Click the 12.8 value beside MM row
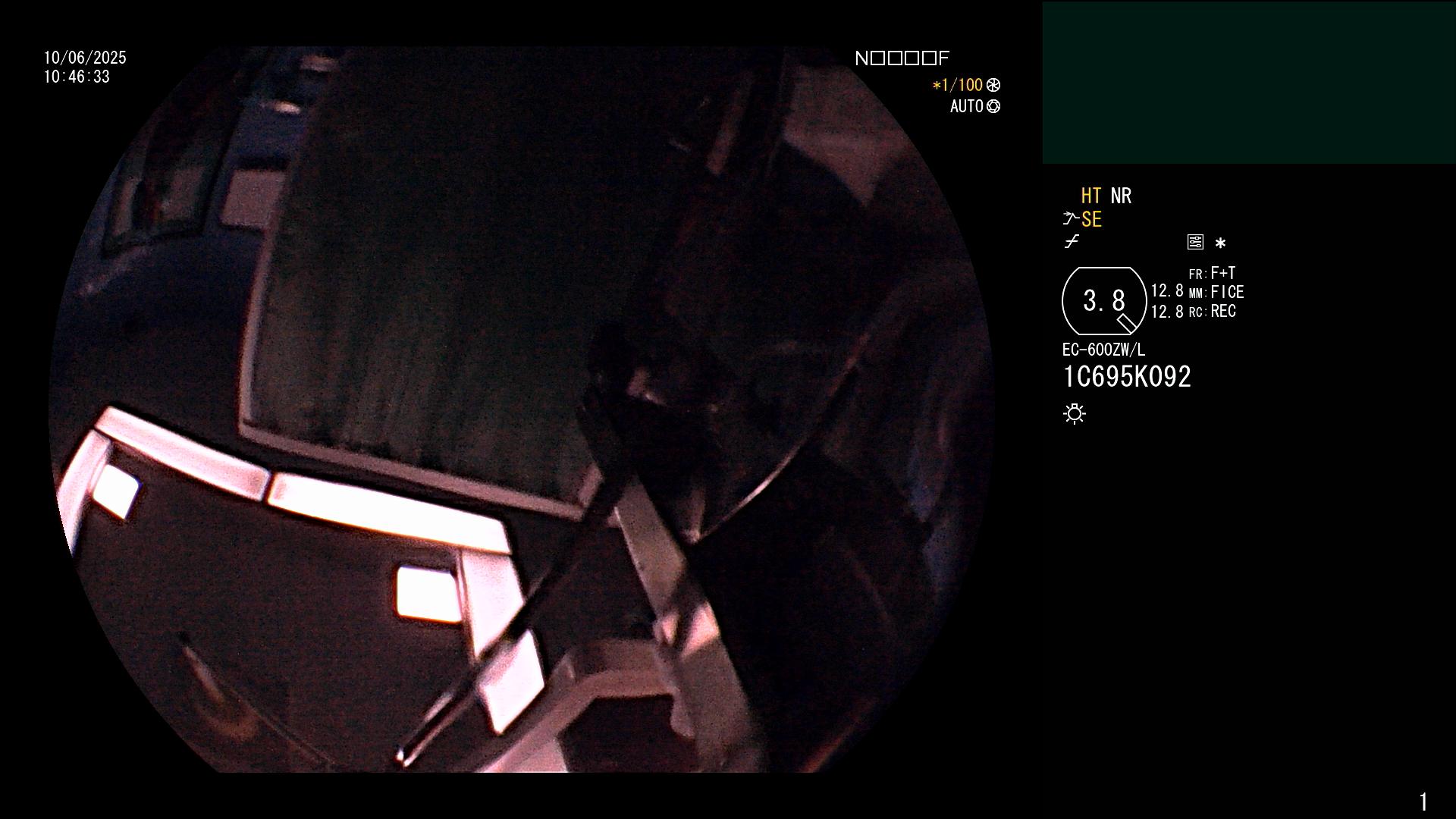 click(x=1167, y=291)
